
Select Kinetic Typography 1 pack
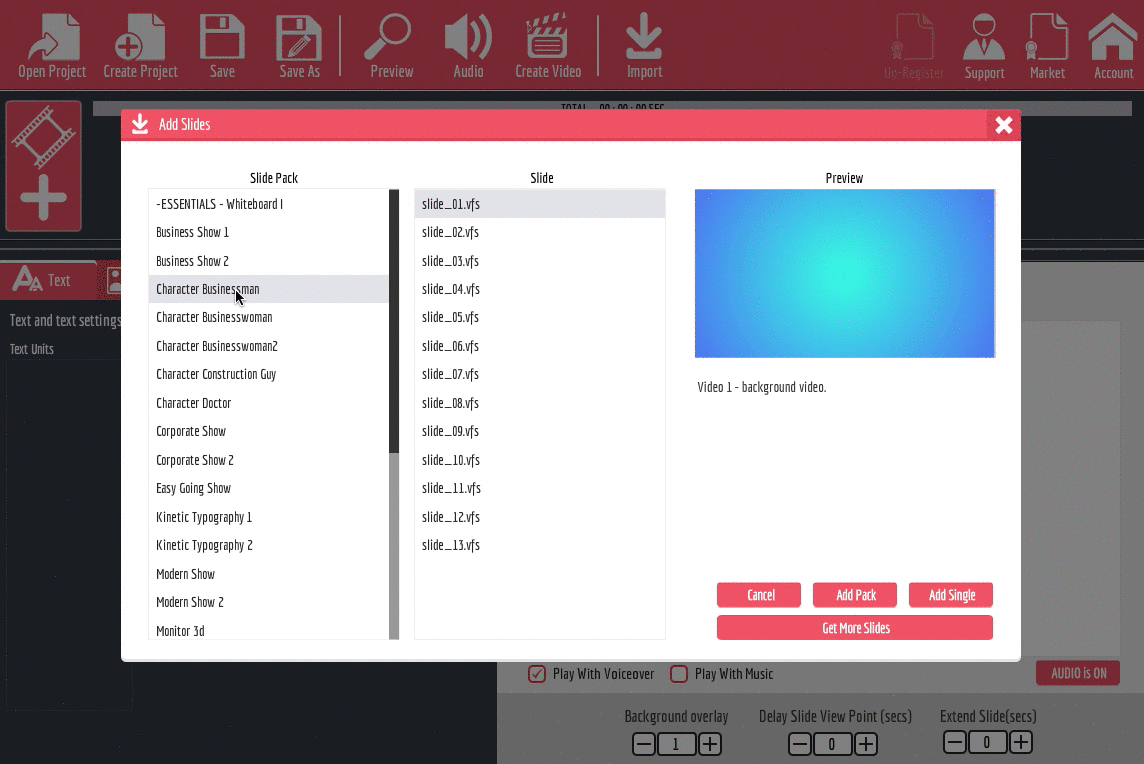[x=268, y=517]
